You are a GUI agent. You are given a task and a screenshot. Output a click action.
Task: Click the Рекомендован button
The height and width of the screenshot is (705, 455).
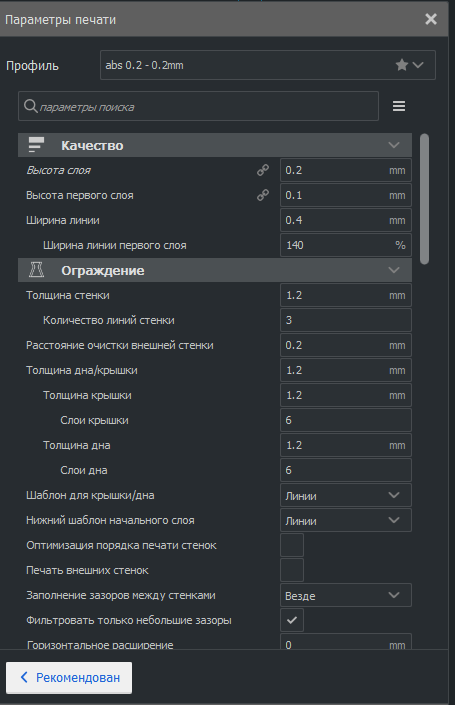coord(69,678)
